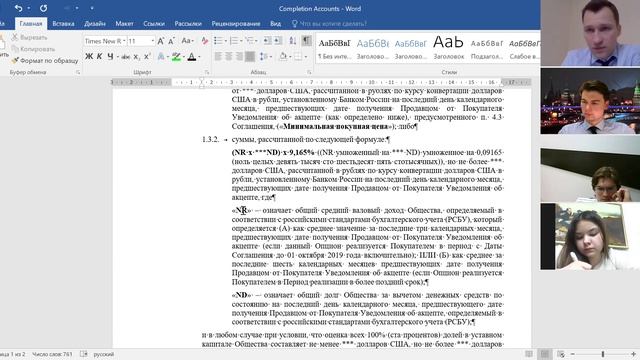Toggle Italic (К) formatting
The image size is (640, 360).
99,56
